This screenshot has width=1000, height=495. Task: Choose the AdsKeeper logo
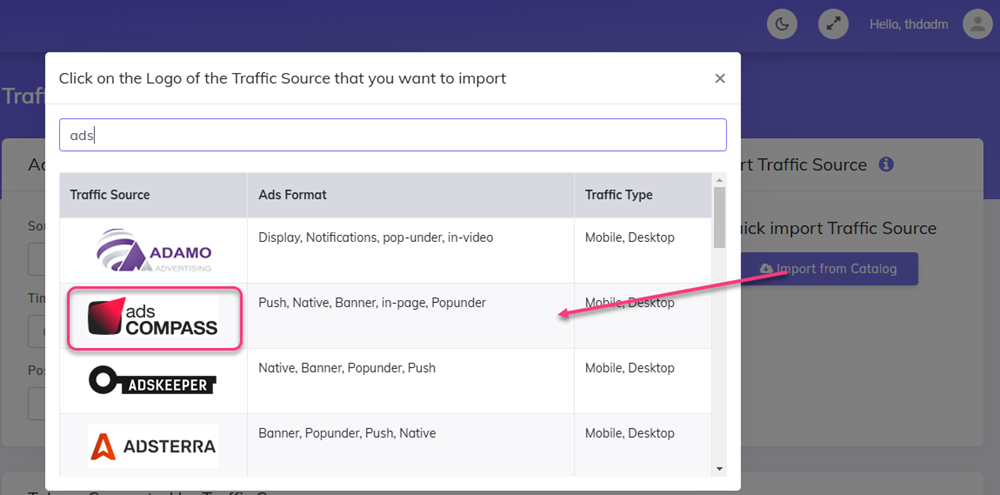153,381
